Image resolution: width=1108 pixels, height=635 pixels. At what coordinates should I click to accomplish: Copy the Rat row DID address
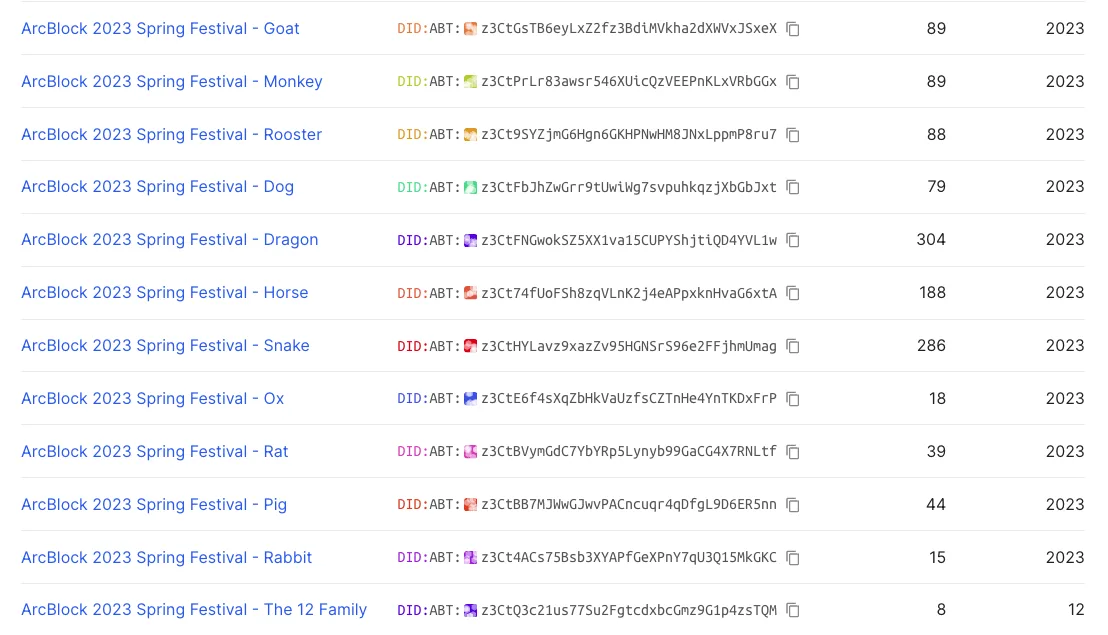[x=793, y=451]
